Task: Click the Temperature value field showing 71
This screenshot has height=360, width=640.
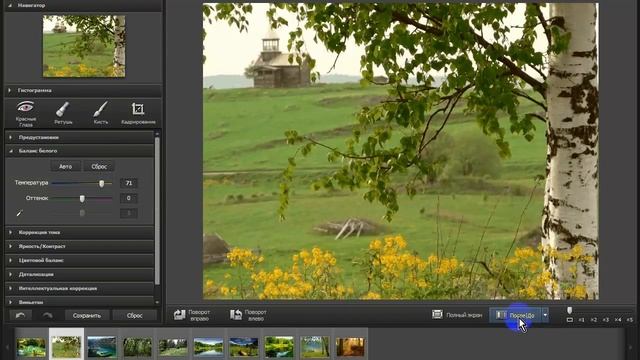Action: pyautogui.click(x=129, y=183)
